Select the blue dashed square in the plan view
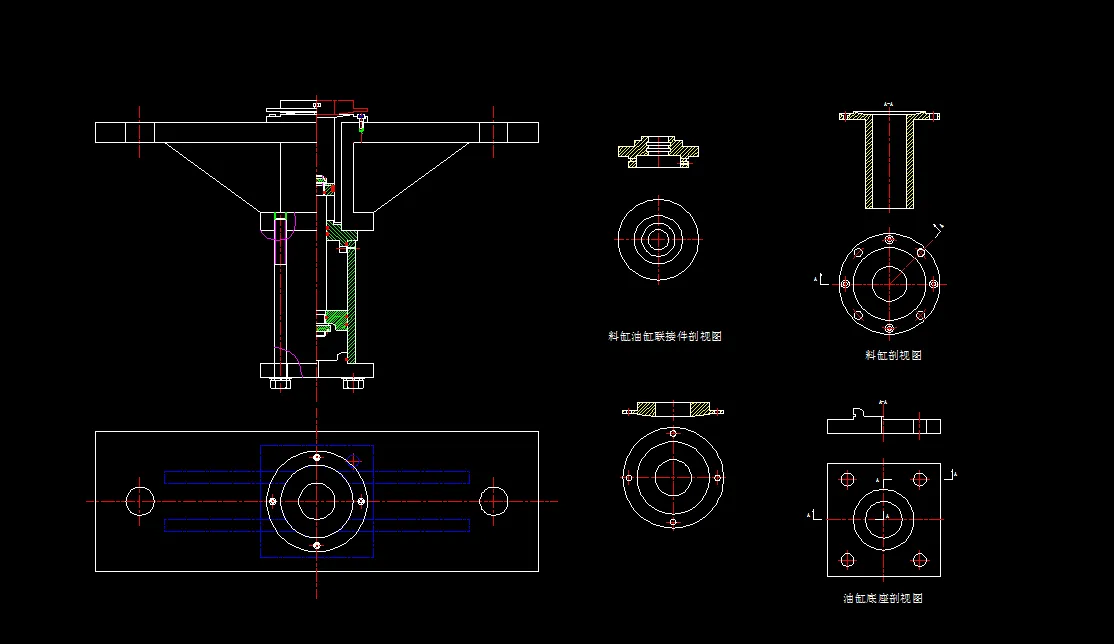Image resolution: width=1114 pixels, height=644 pixels. tap(317, 501)
